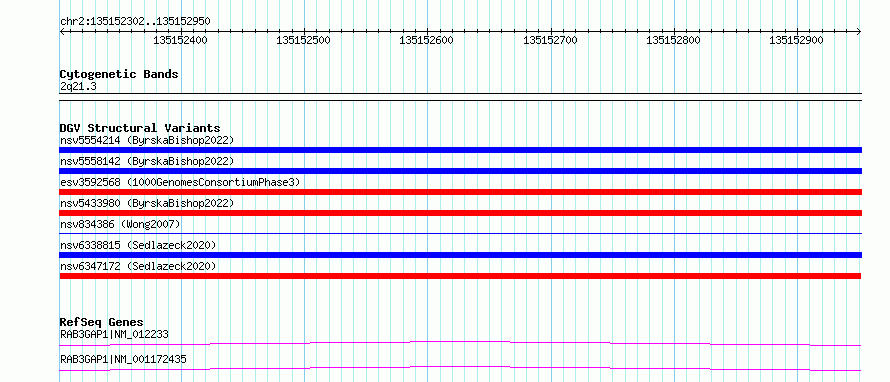
Task: Click the magenta intron line of NM_001172435
Action: point(460,367)
